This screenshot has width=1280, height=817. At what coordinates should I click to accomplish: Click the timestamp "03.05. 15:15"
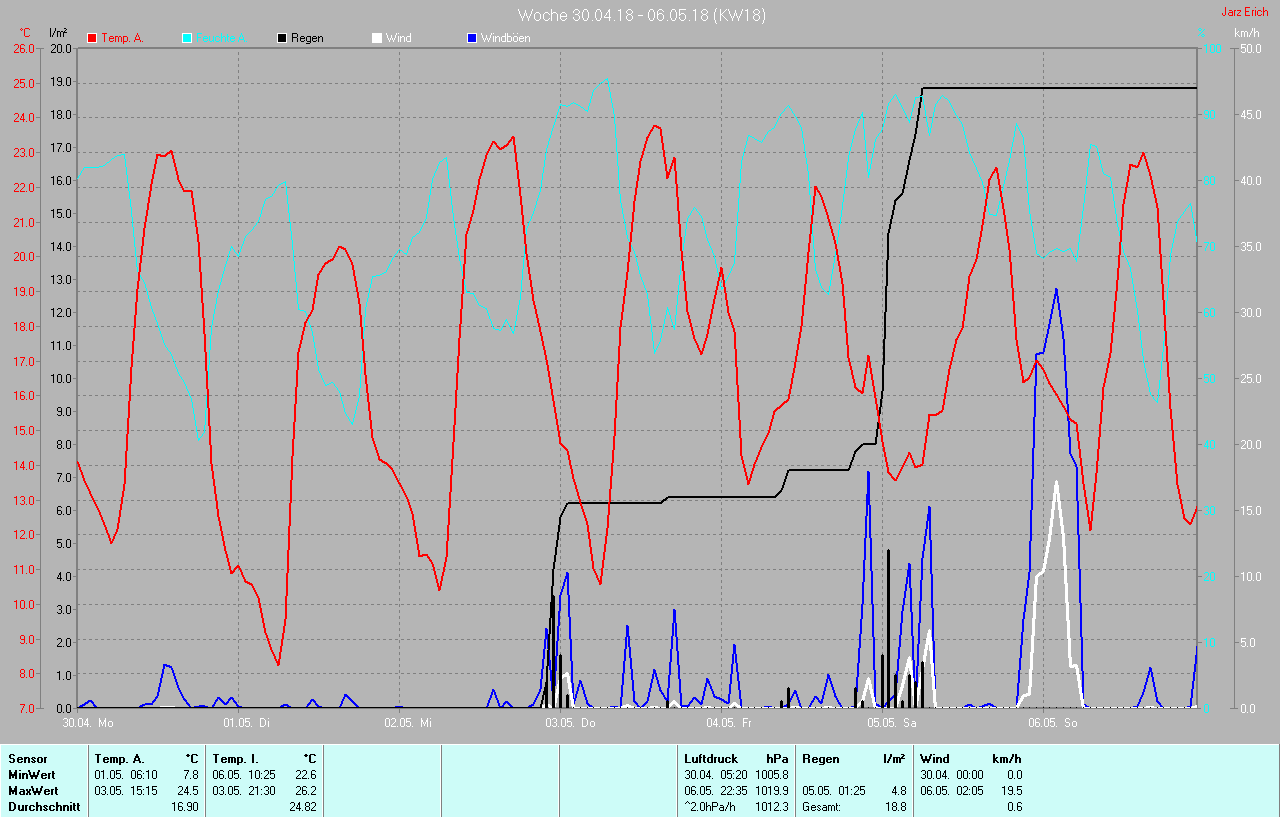[126, 791]
